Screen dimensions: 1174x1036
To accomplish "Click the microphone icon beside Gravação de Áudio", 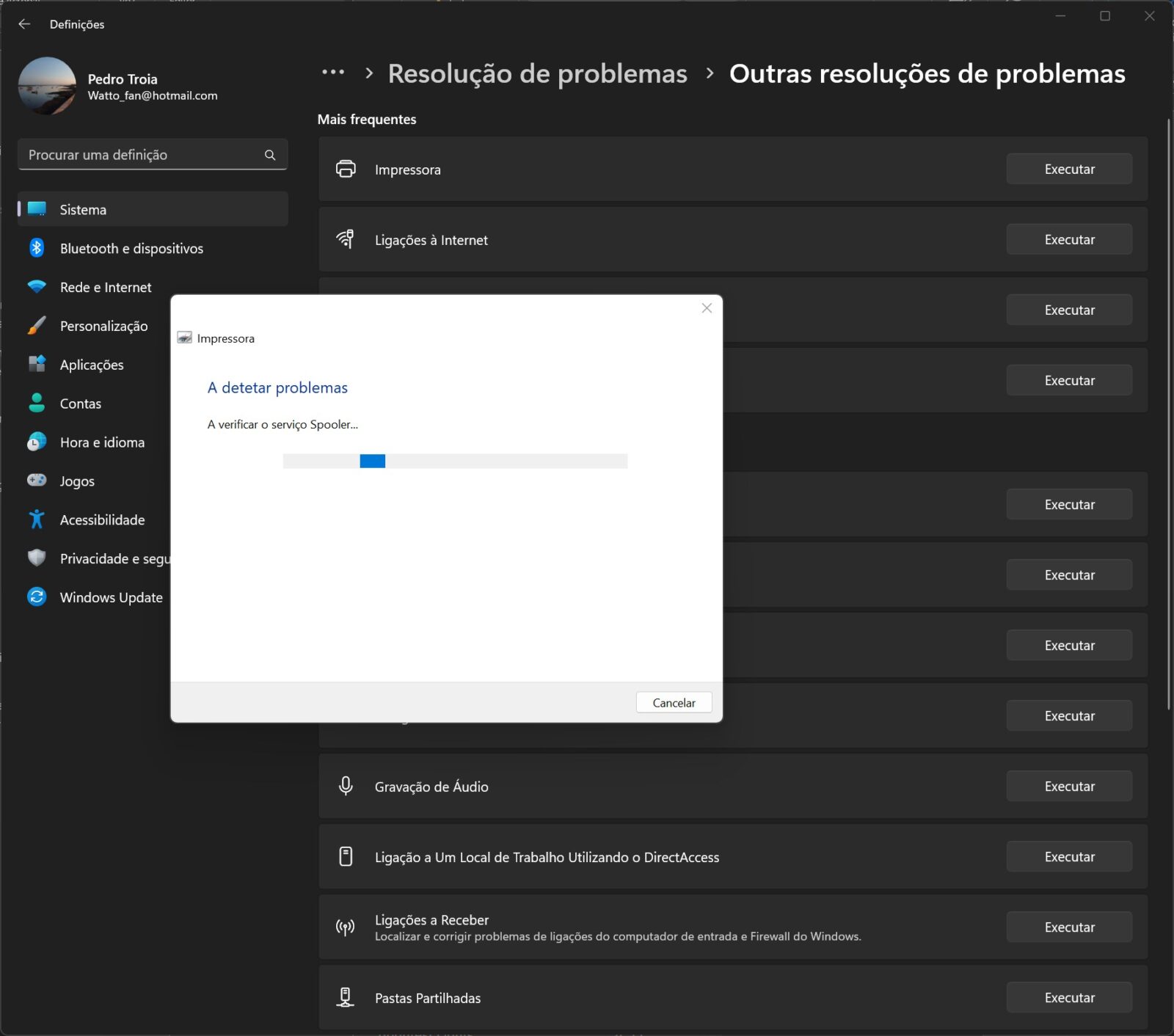I will pyautogui.click(x=346, y=786).
